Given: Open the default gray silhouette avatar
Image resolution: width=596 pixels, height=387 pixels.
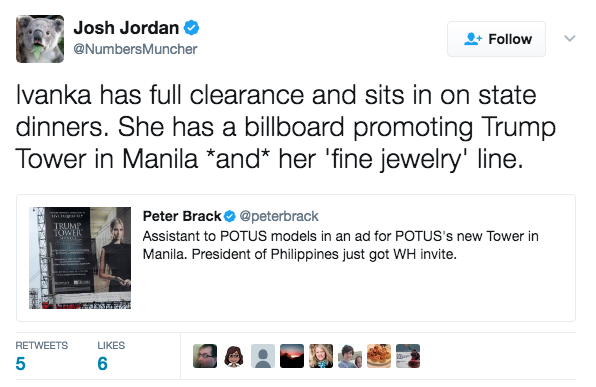Looking at the screenshot, I should pyautogui.click(x=263, y=356).
